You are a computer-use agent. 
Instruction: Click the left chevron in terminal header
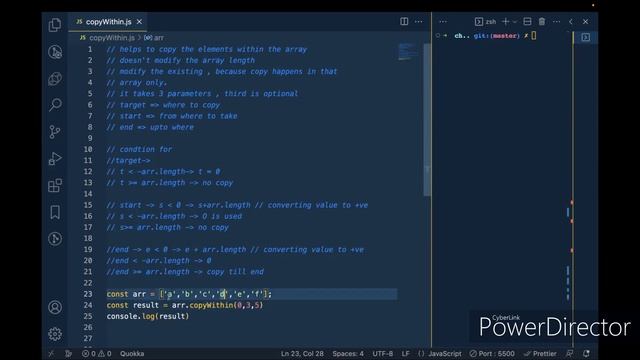point(571,21)
